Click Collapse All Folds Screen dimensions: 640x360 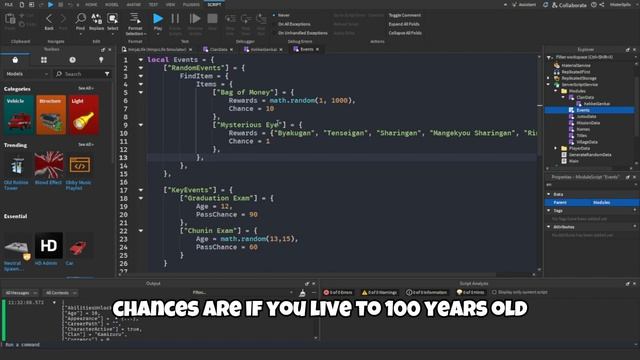click(x=405, y=33)
